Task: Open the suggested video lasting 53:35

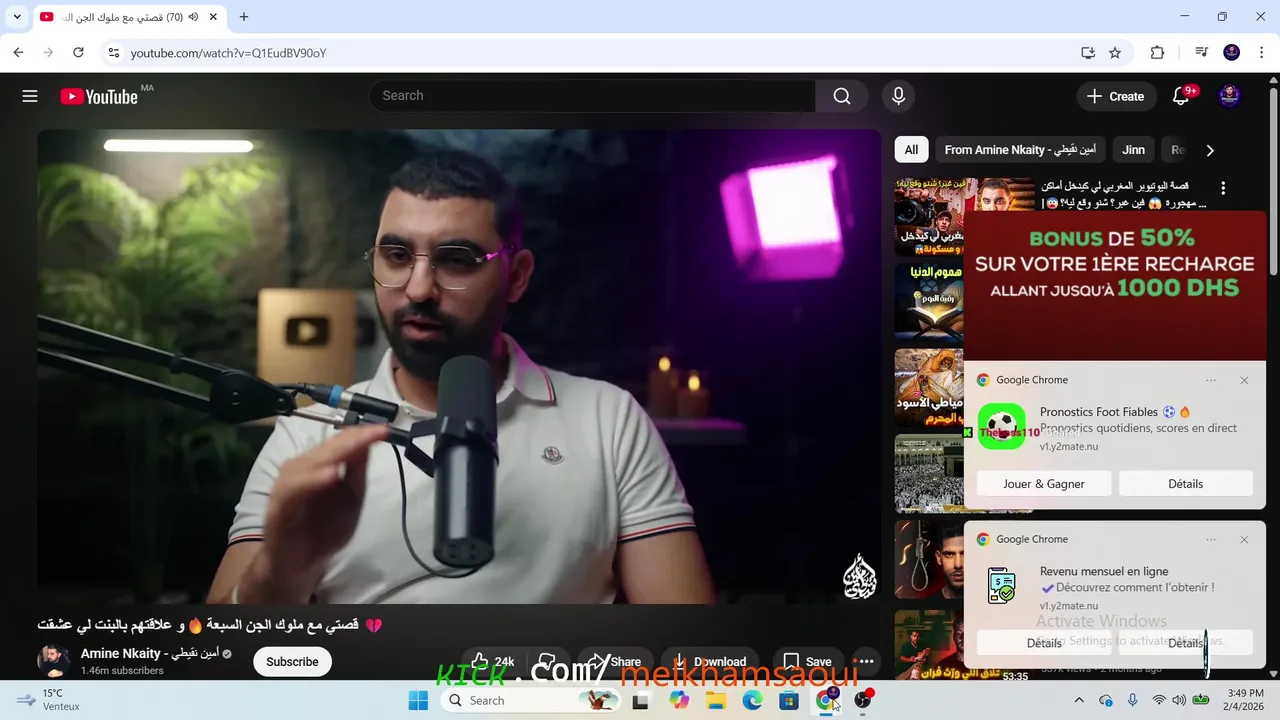Action: click(x=929, y=646)
